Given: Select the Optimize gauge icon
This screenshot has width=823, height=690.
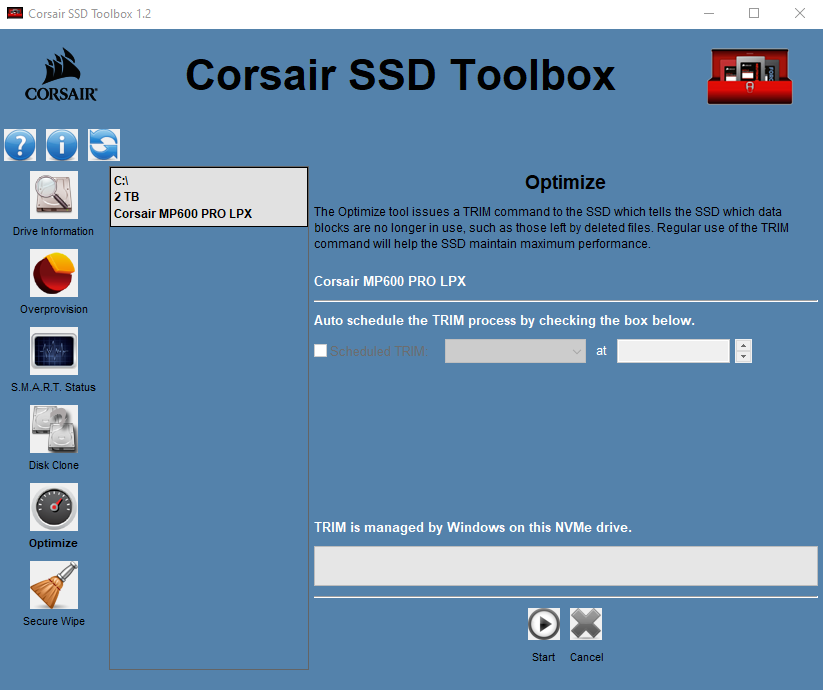Looking at the screenshot, I should (54, 508).
